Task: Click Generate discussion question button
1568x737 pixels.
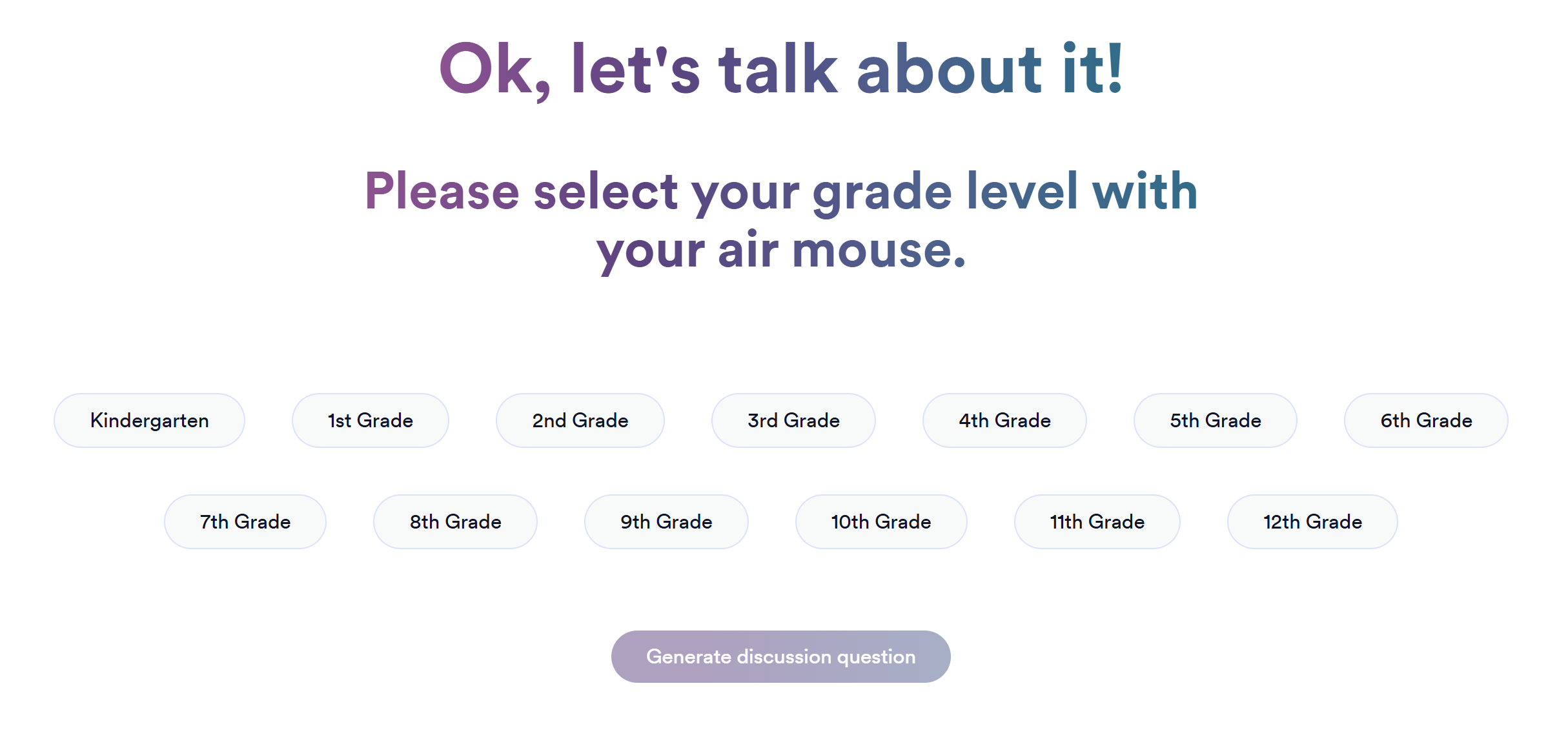Action: 780,657
